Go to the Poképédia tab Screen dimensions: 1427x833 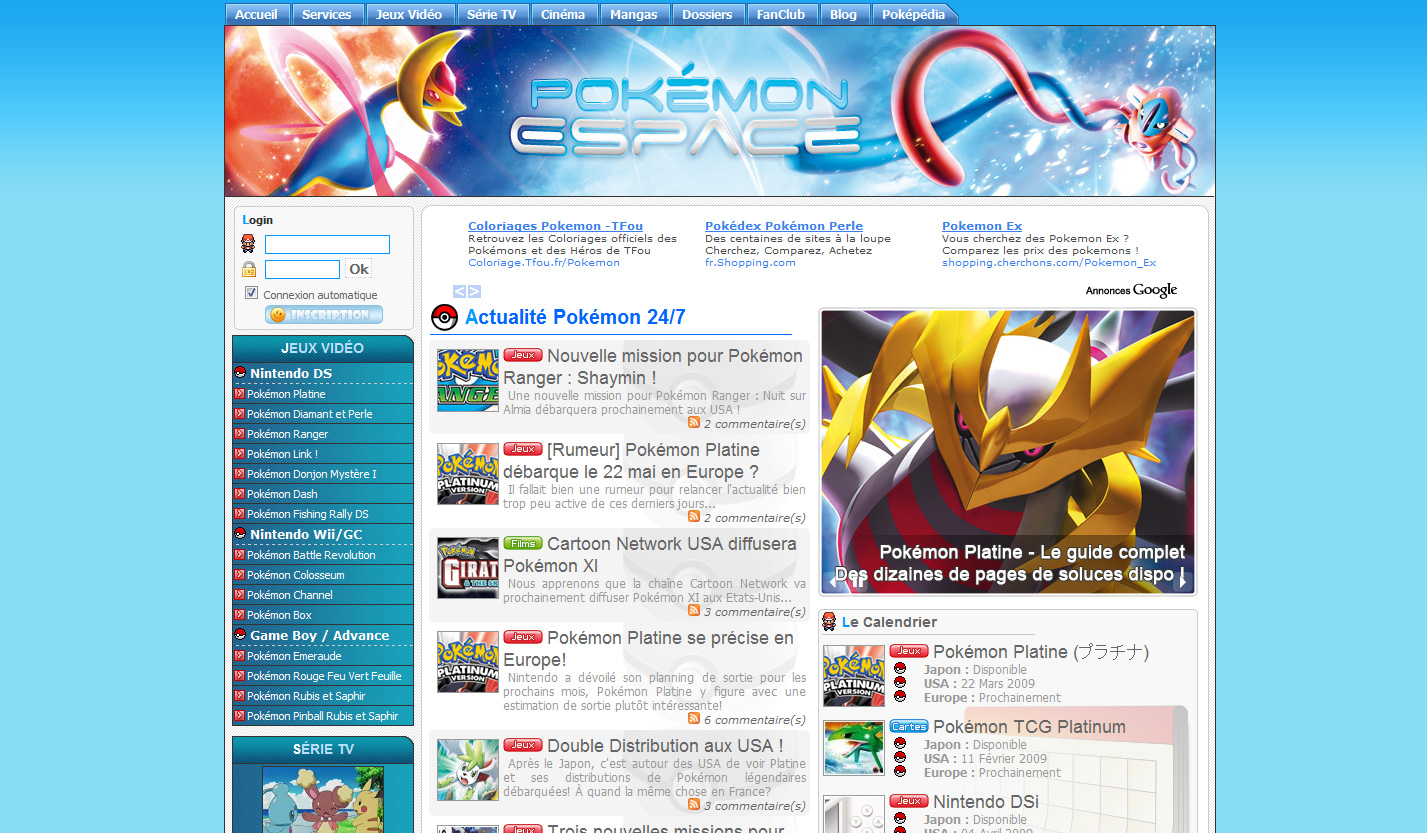(914, 14)
